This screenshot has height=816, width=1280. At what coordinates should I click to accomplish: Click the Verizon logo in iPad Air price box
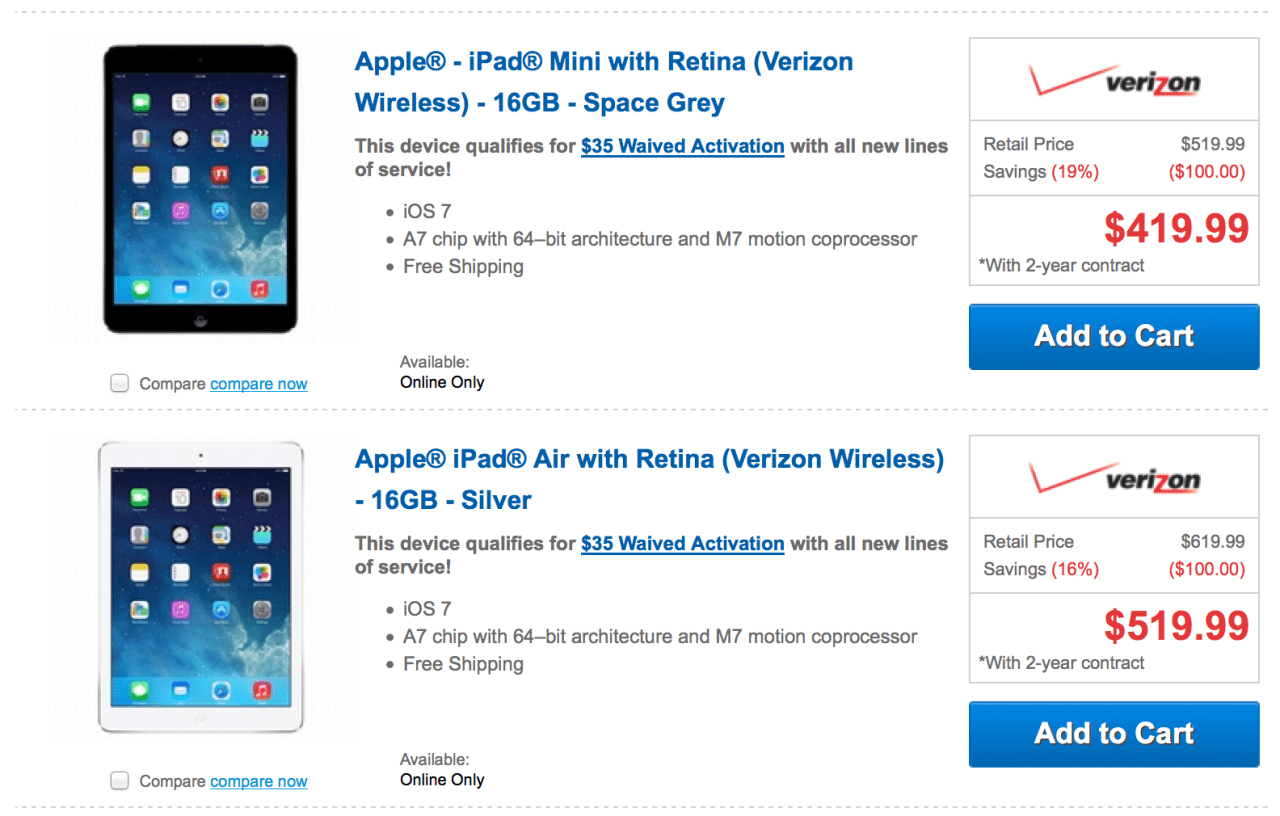click(1114, 478)
